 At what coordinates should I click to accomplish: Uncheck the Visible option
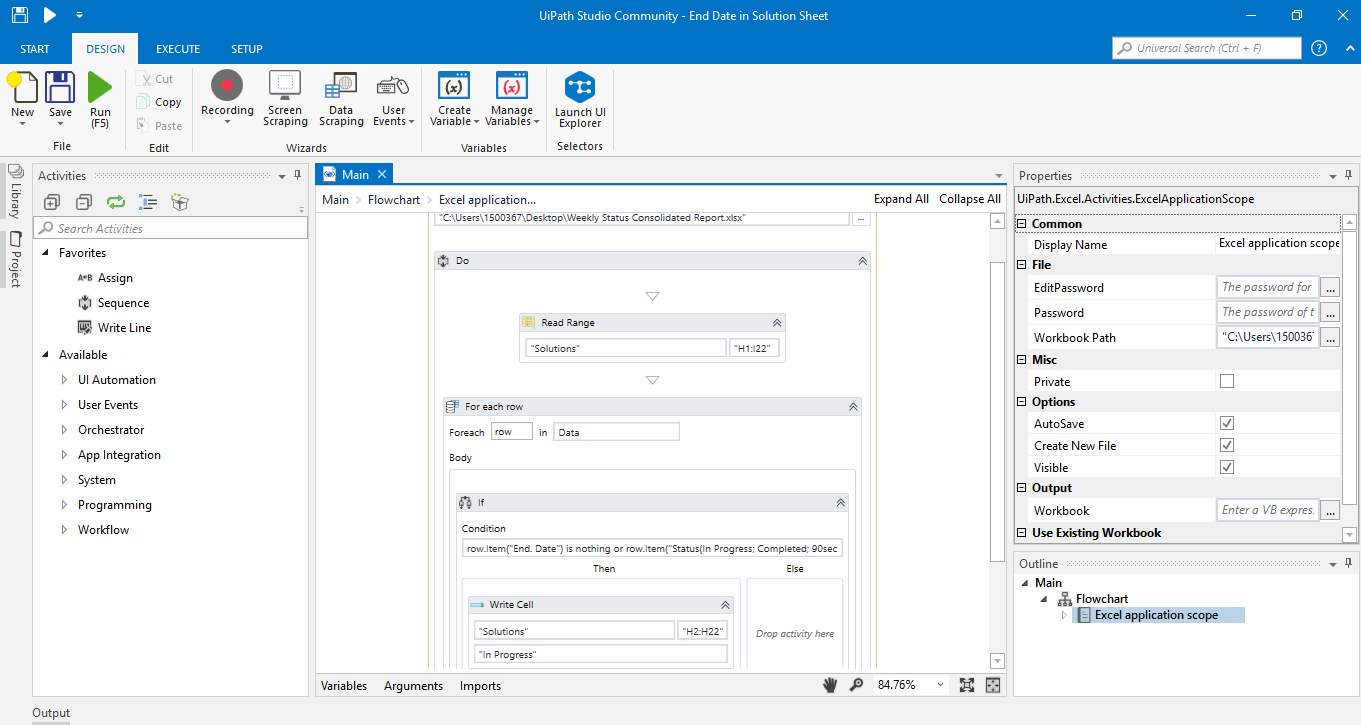(x=1227, y=467)
